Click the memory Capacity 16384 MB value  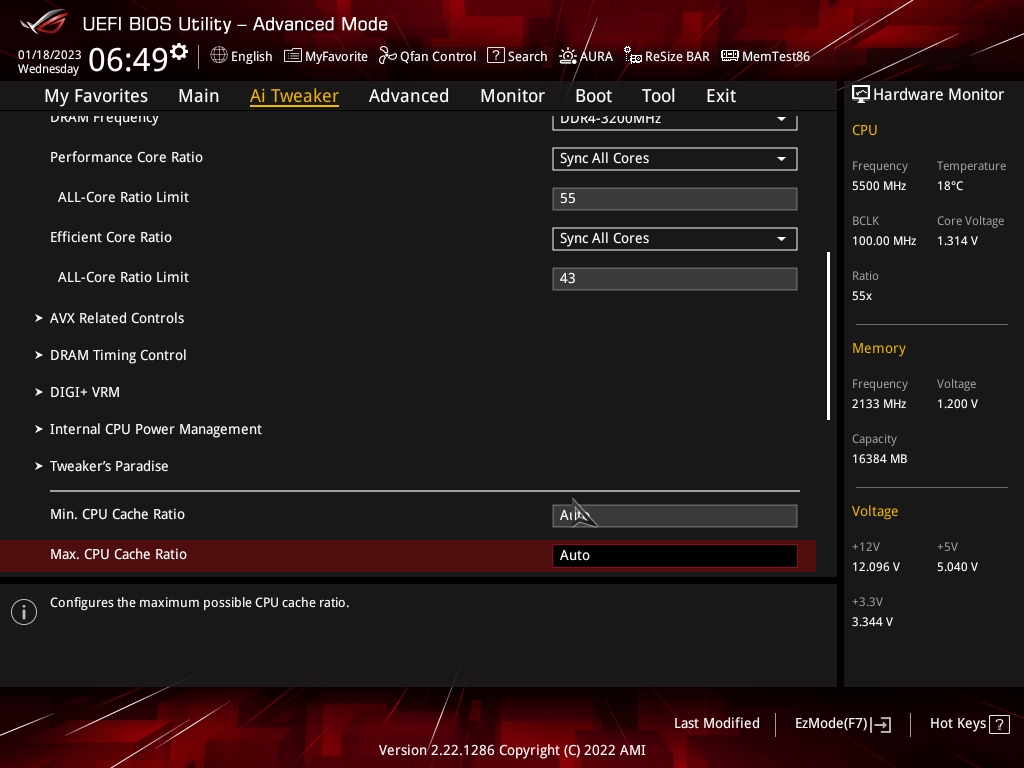pyautogui.click(x=879, y=459)
